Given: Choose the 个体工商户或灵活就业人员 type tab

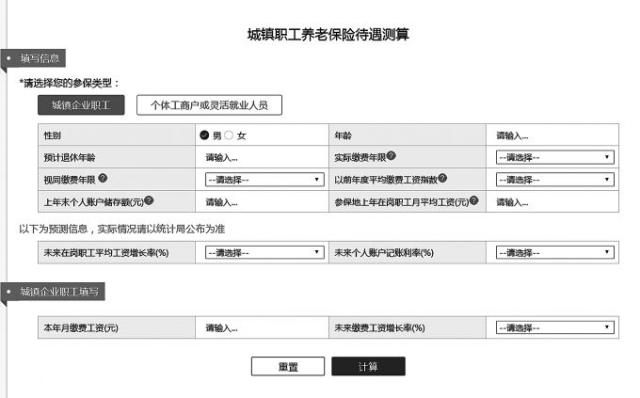Looking at the screenshot, I should click(209, 105).
